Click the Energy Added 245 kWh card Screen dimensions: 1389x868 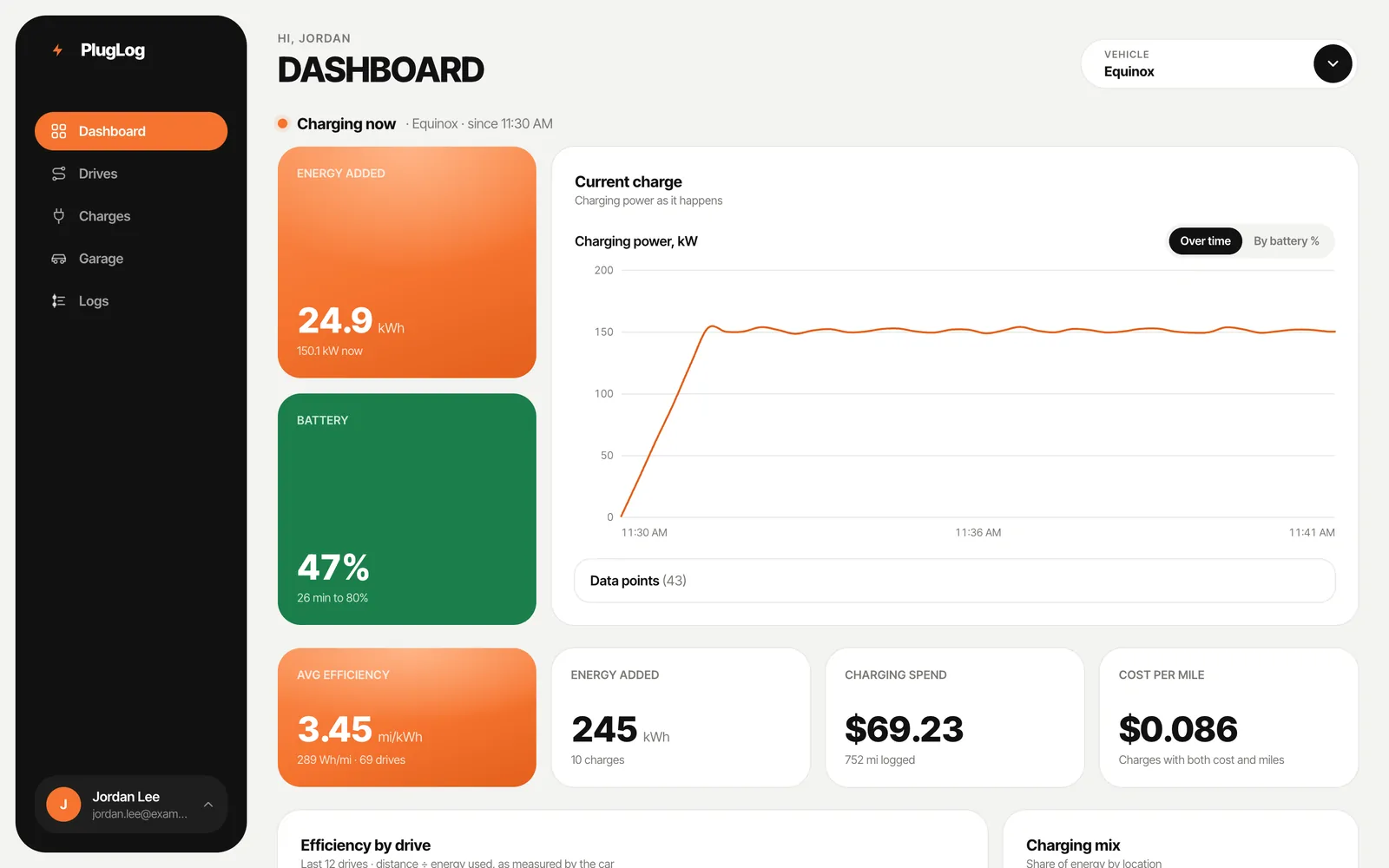[681, 718]
